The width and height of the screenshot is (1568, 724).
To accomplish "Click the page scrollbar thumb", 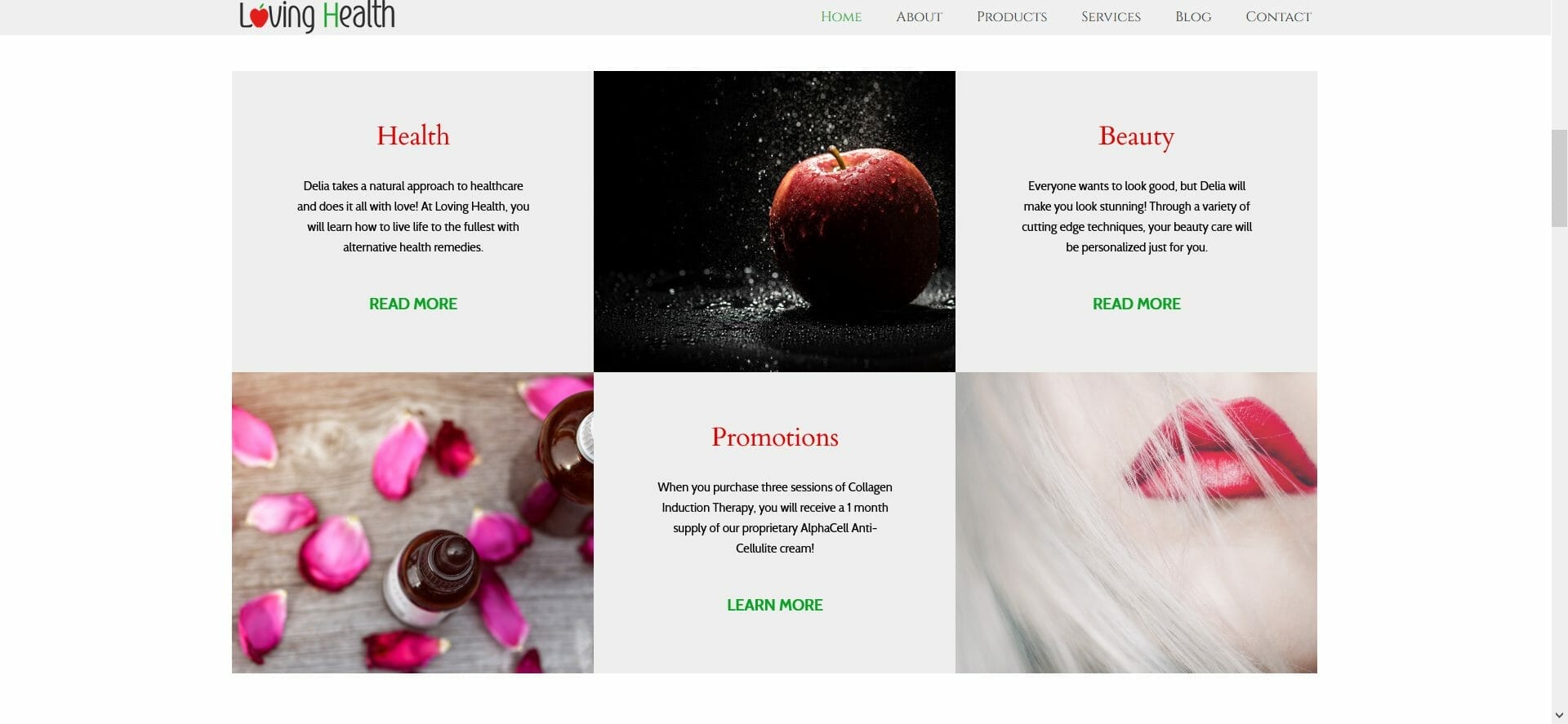I will 1559,178.
